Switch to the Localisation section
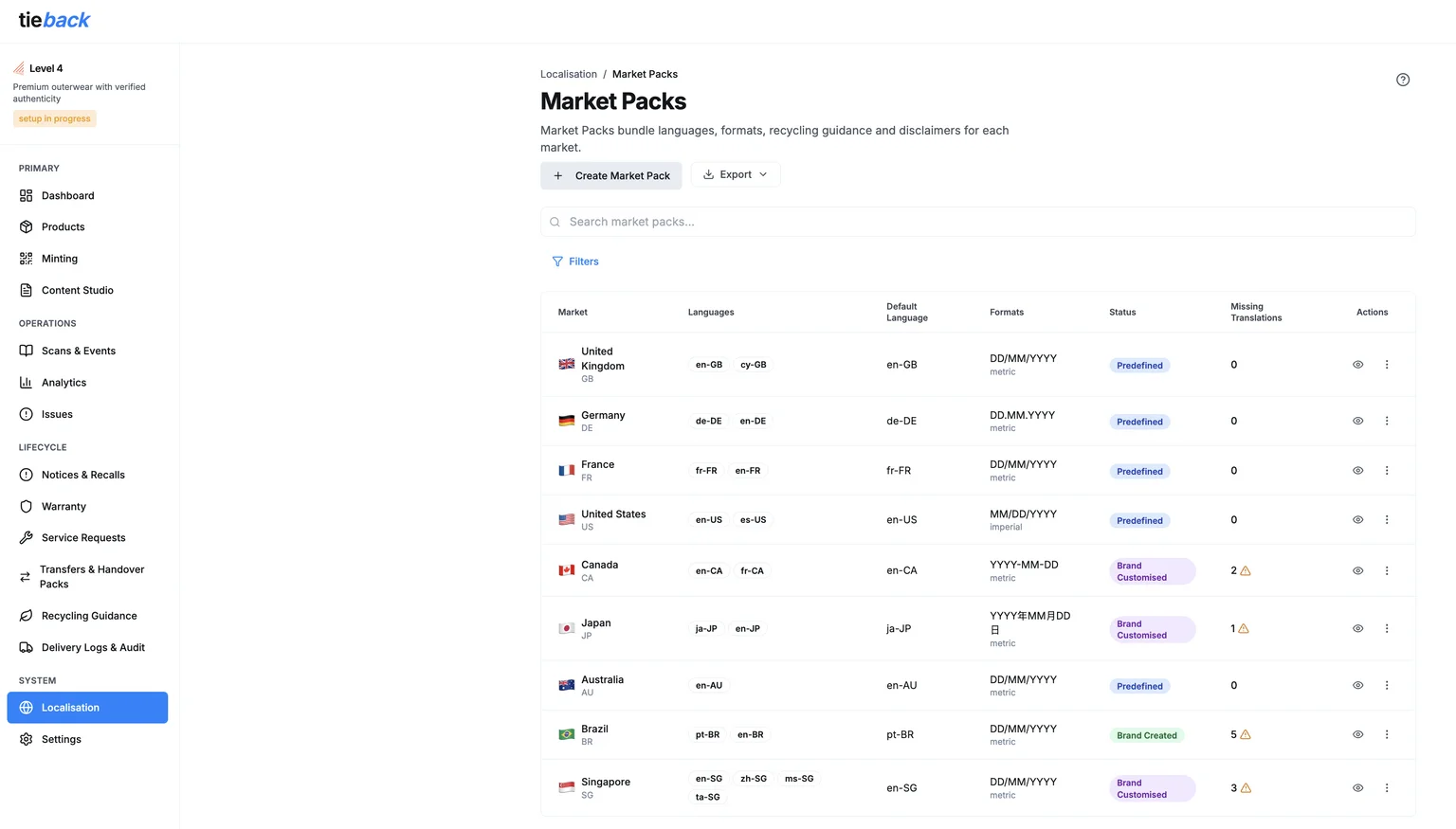The image size is (1456, 829). coord(71,707)
